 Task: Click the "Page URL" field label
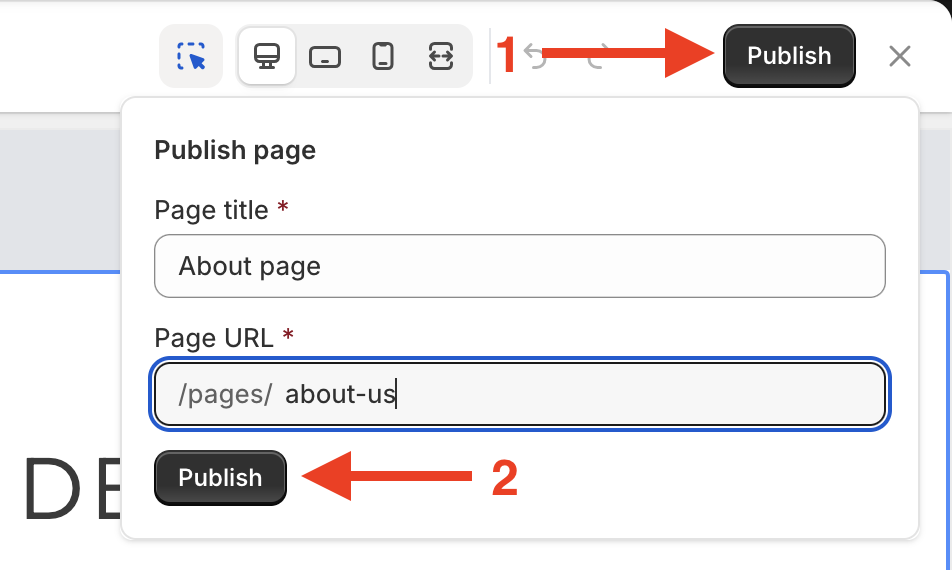213,338
